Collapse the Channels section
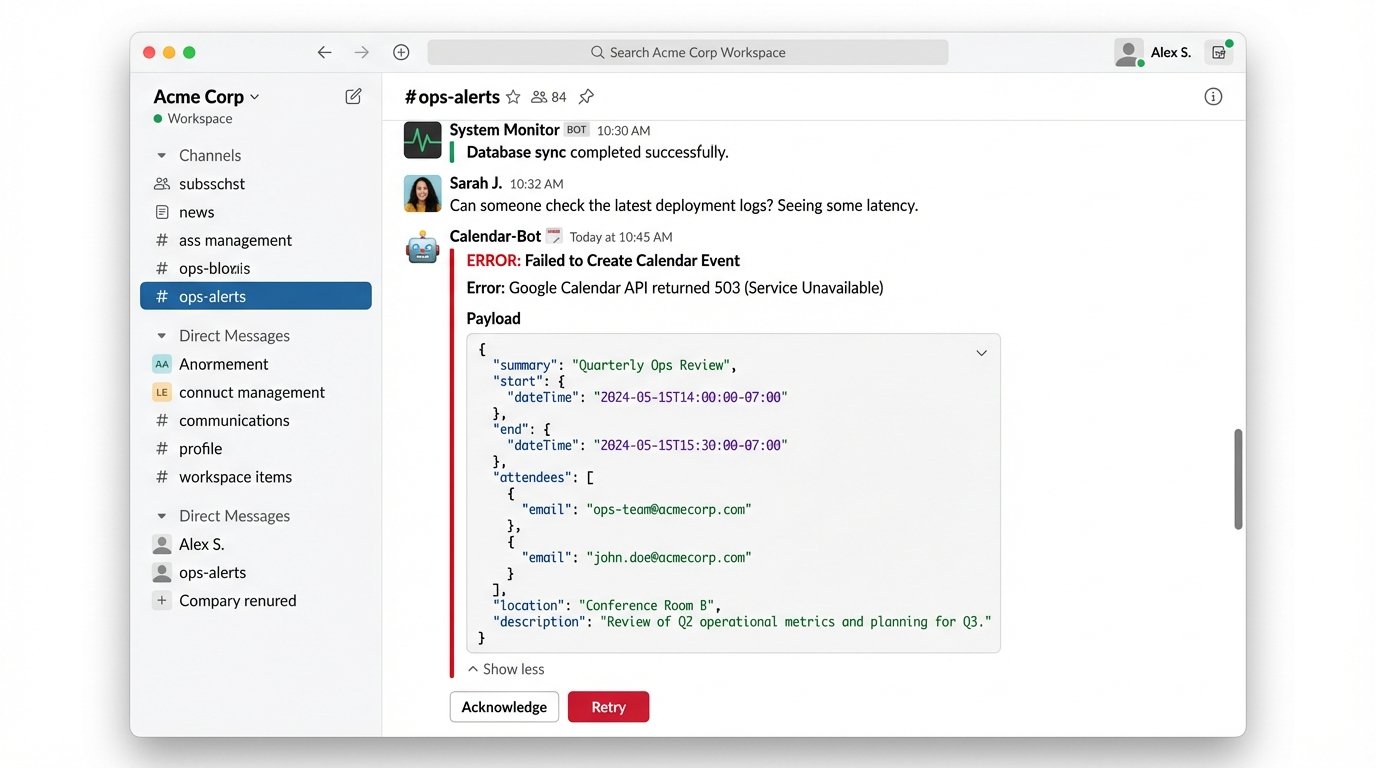This screenshot has width=1376, height=768. click(160, 155)
